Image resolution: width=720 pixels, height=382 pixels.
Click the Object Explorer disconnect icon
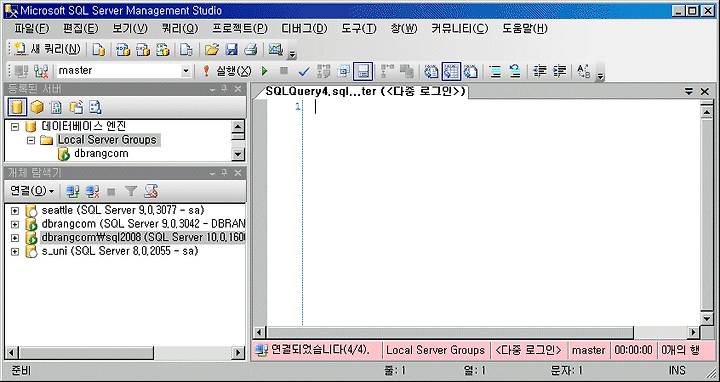pyautogui.click(x=92, y=191)
